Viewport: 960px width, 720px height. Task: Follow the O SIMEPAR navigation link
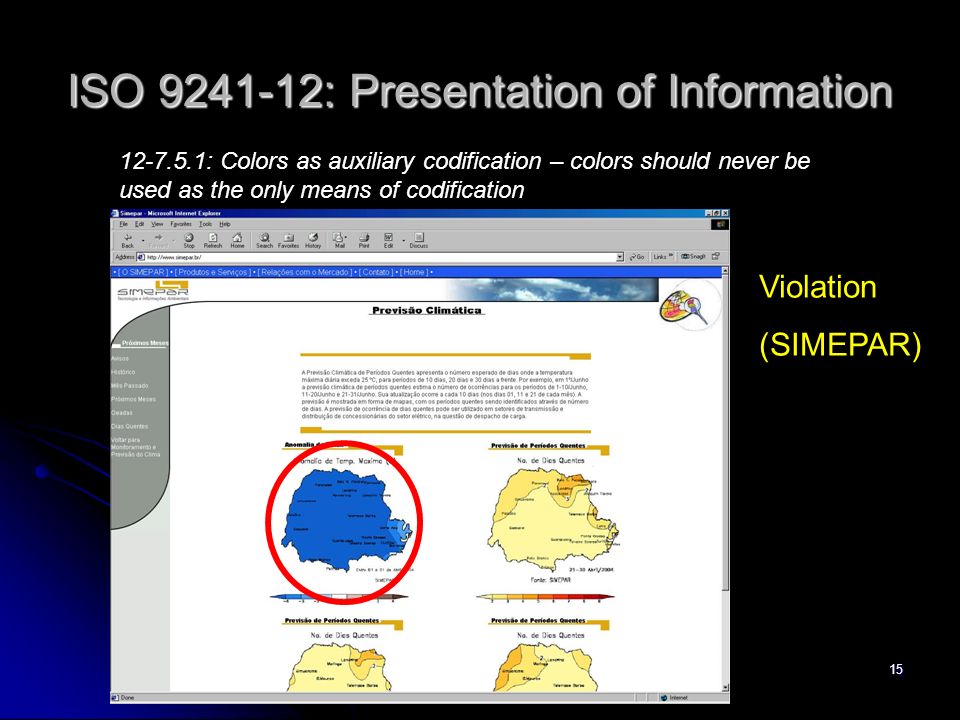pyautogui.click(x=144, y=272)
